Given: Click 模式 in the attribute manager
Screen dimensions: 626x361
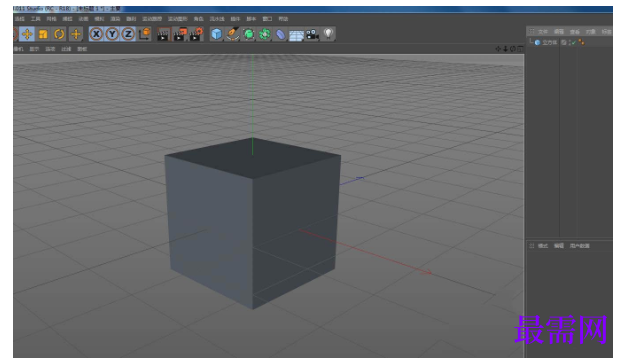Looking at the screenshot, I should 543,246.
